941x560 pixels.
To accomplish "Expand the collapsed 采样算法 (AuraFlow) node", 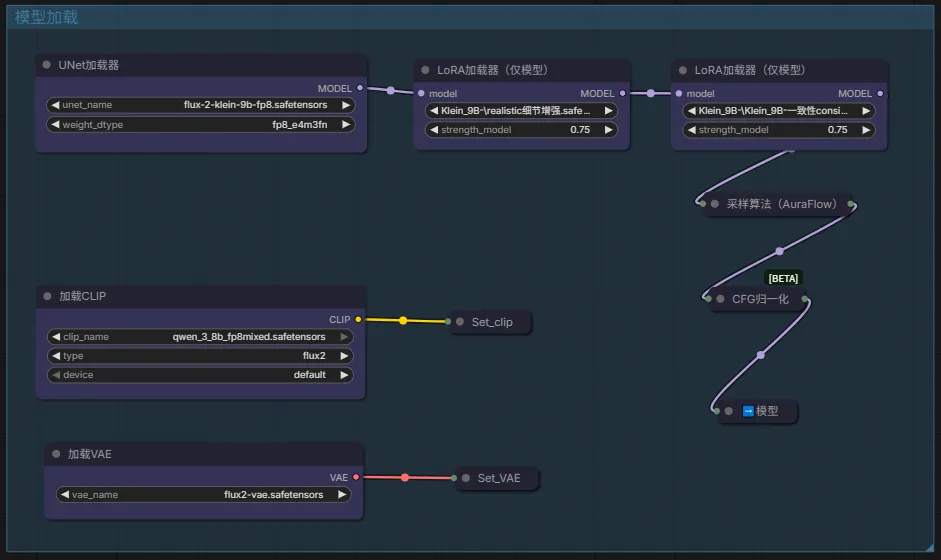I will click(715, 204).
